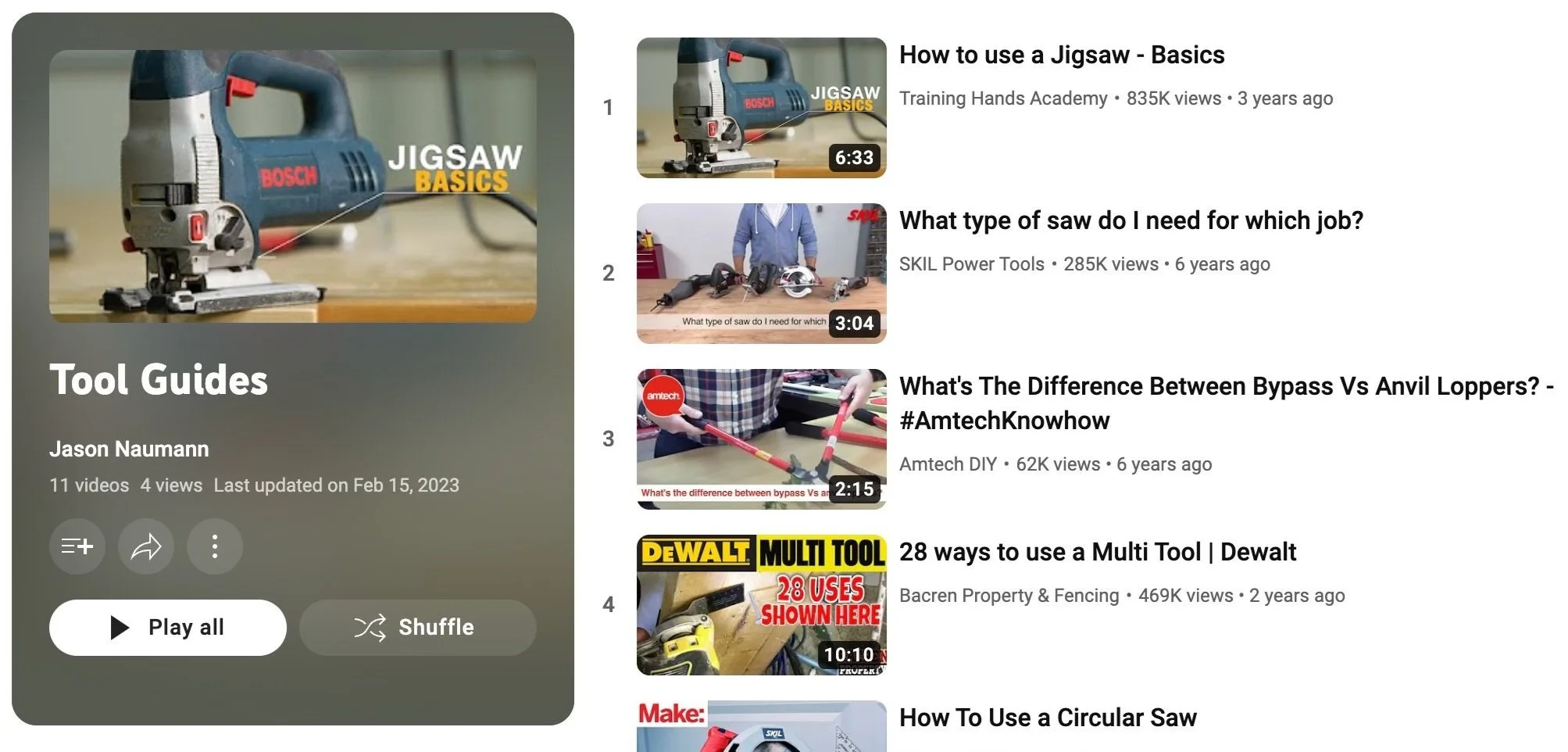This screenshot has width=1568, height=752.
Task: Click the '11 videos' count text
Action: (x=89, y=485)
